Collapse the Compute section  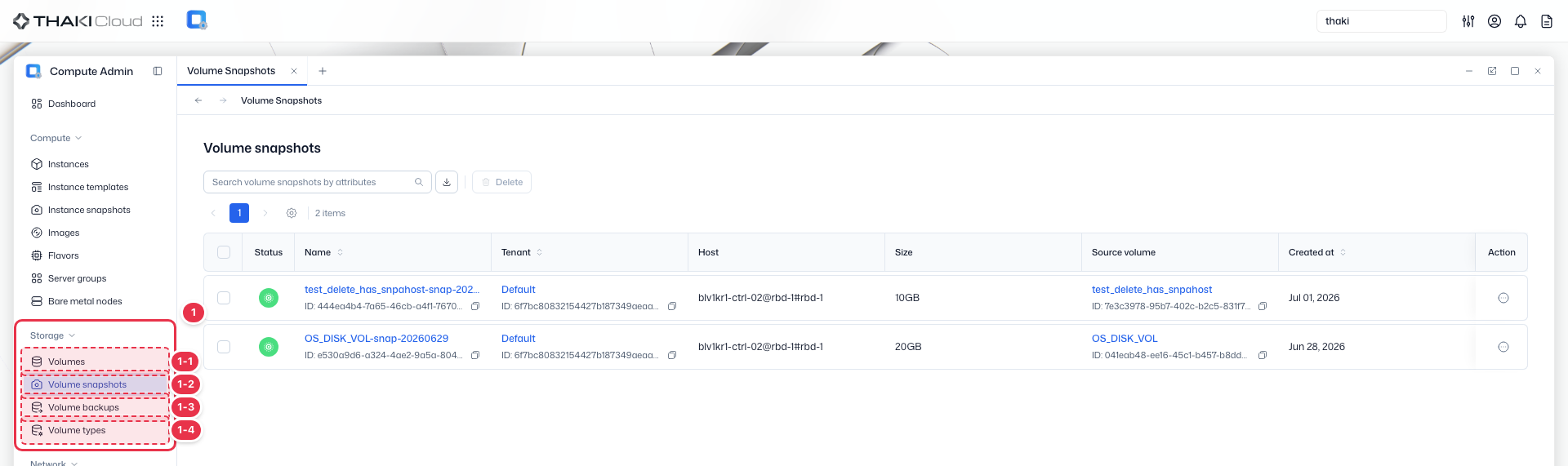click(x=56, y=138)
